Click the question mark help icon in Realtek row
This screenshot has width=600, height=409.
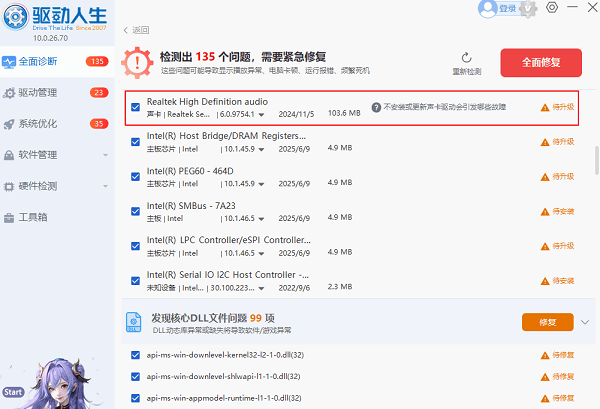tap(376, 106)
